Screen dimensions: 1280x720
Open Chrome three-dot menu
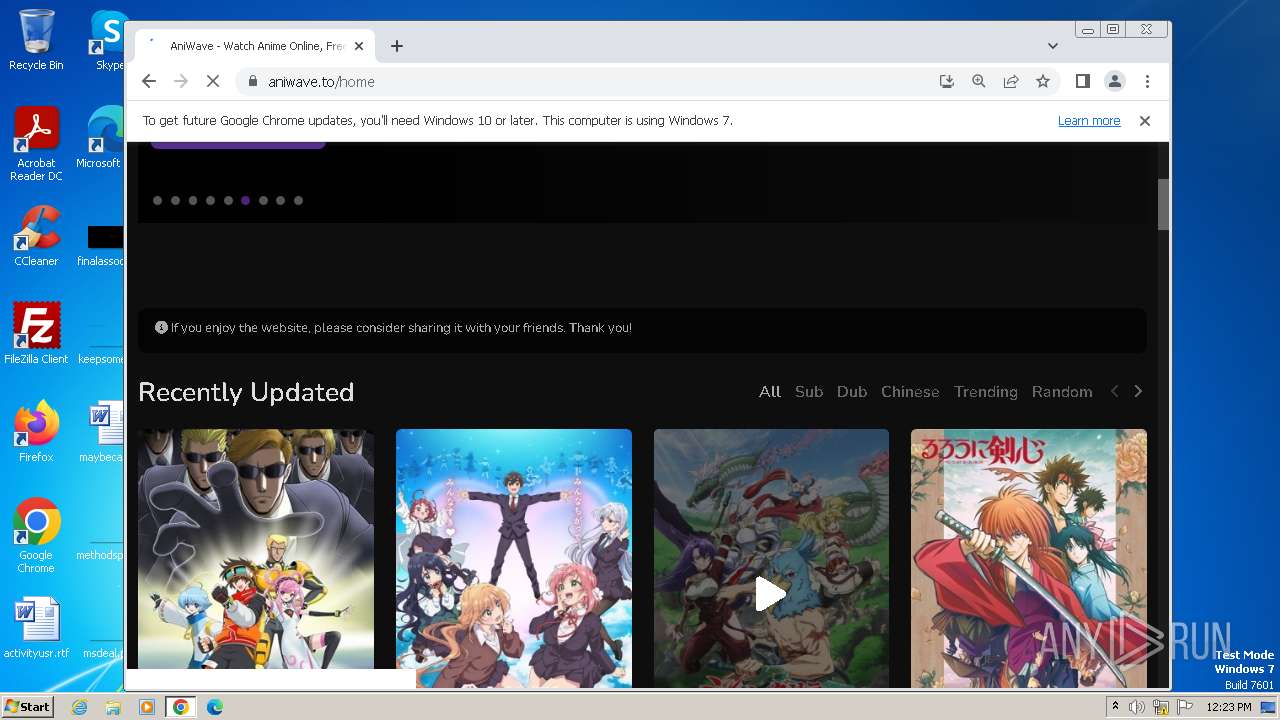tap(1147, 82)
